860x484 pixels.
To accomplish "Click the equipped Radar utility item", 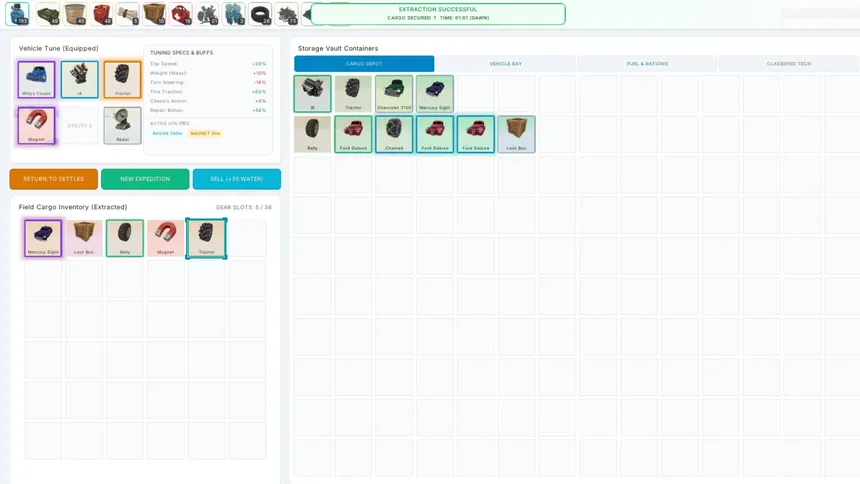I will click(122, 126).
